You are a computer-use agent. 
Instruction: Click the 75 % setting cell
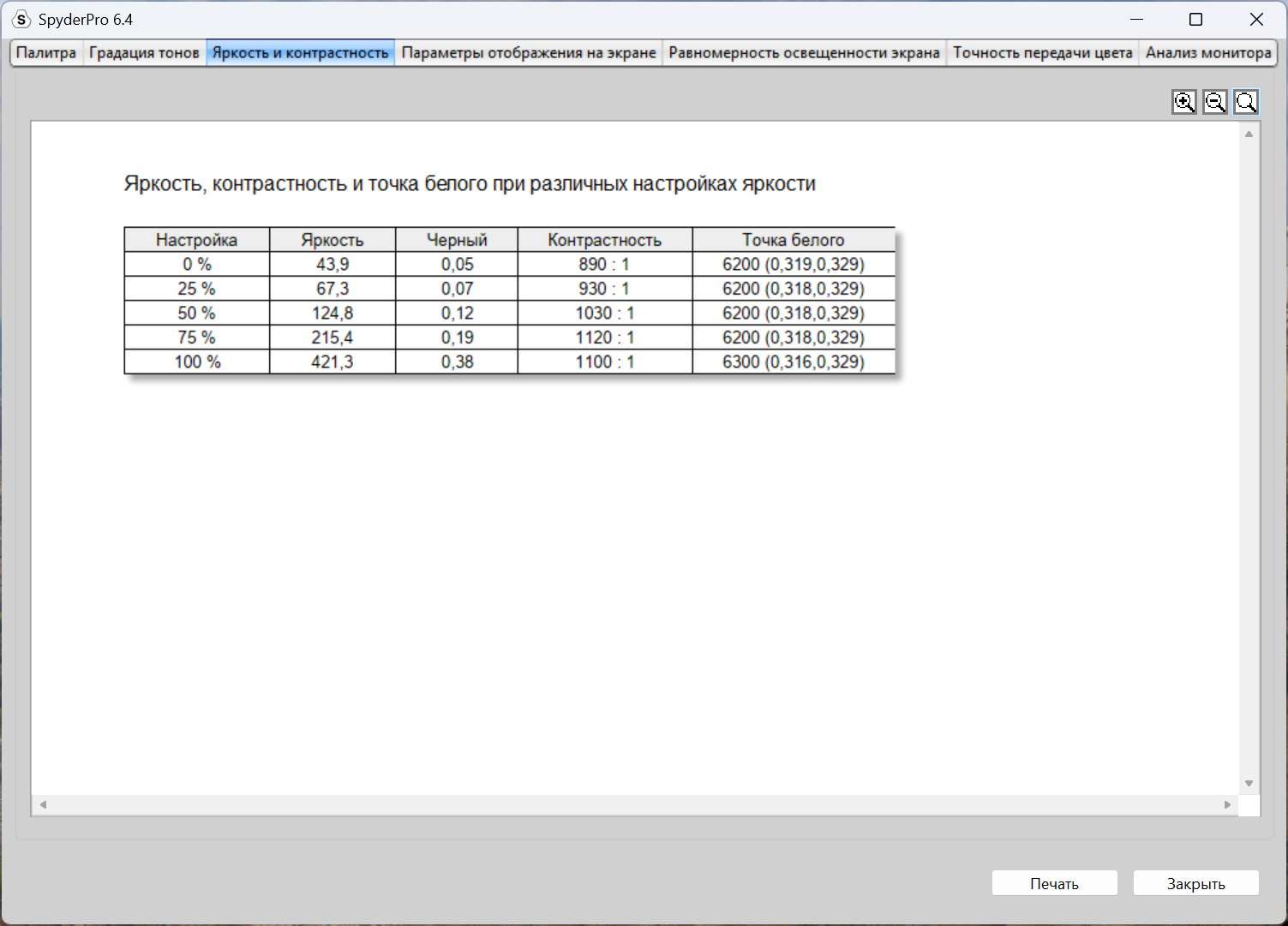(197, 338)
